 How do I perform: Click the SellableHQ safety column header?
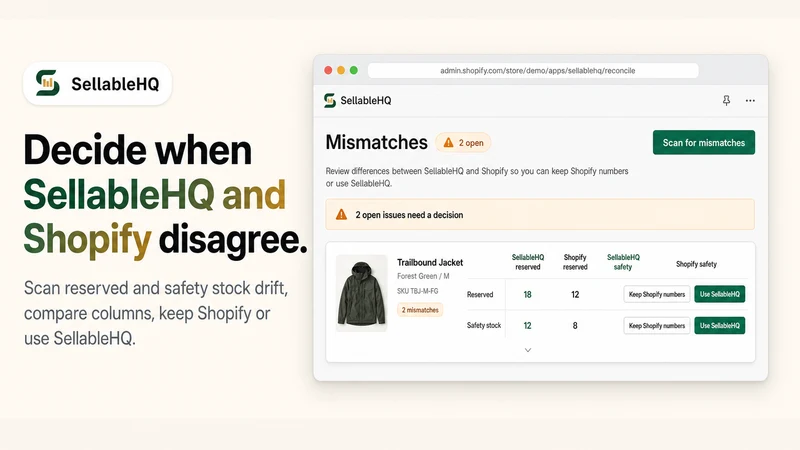coord(623,262)
